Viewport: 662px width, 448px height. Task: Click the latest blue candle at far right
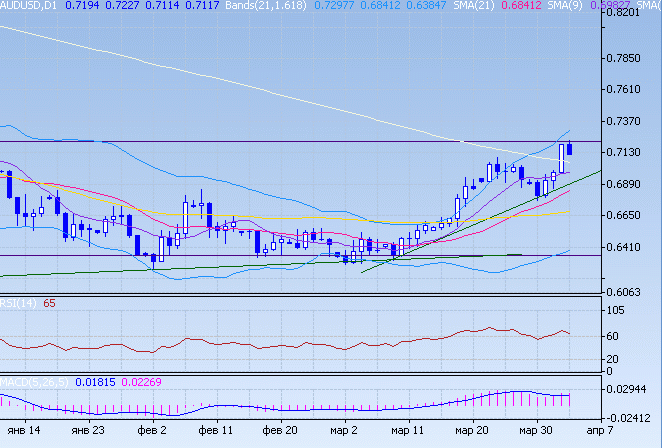point(569,149)
